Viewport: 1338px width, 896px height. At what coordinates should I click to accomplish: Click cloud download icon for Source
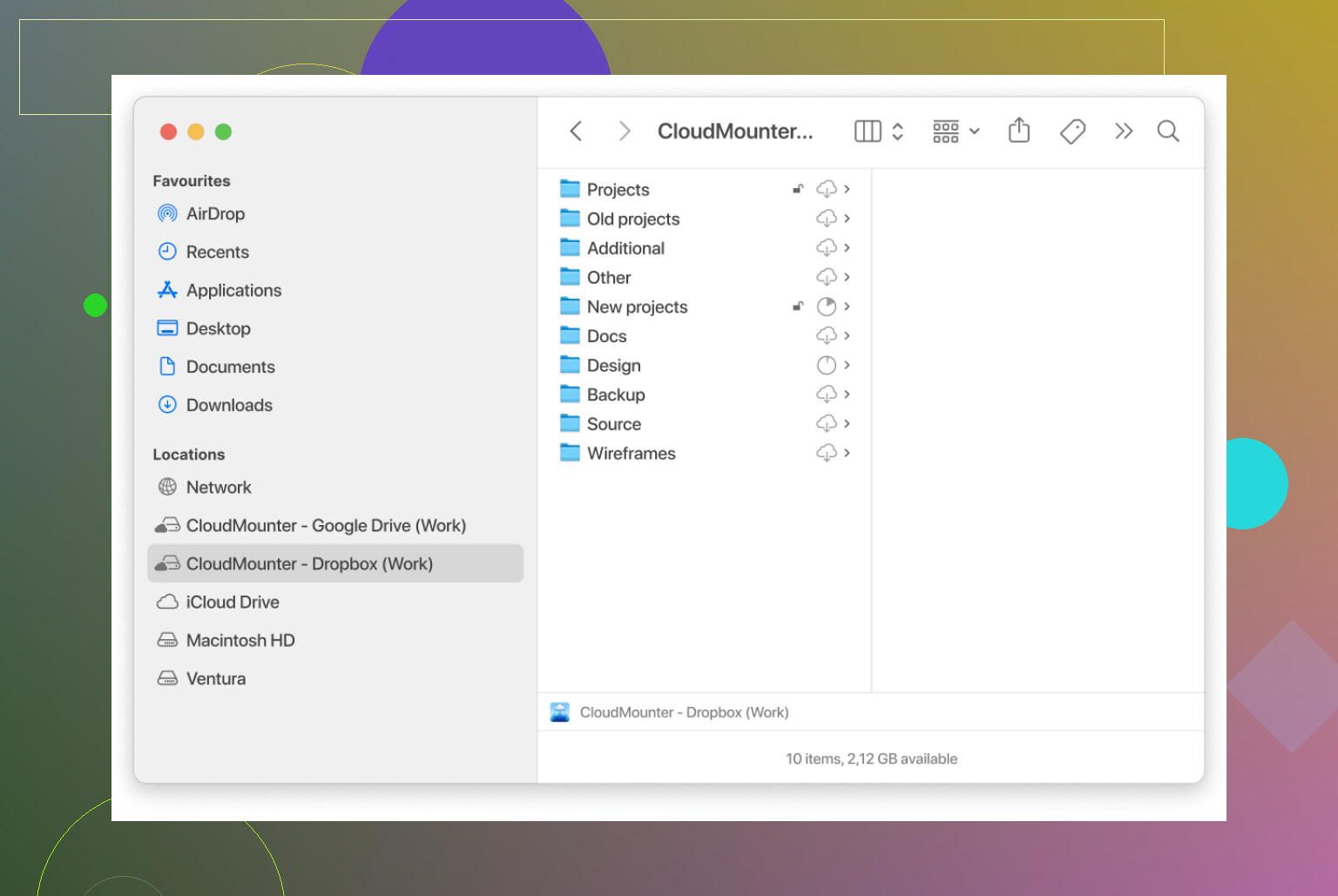point(827,424)
